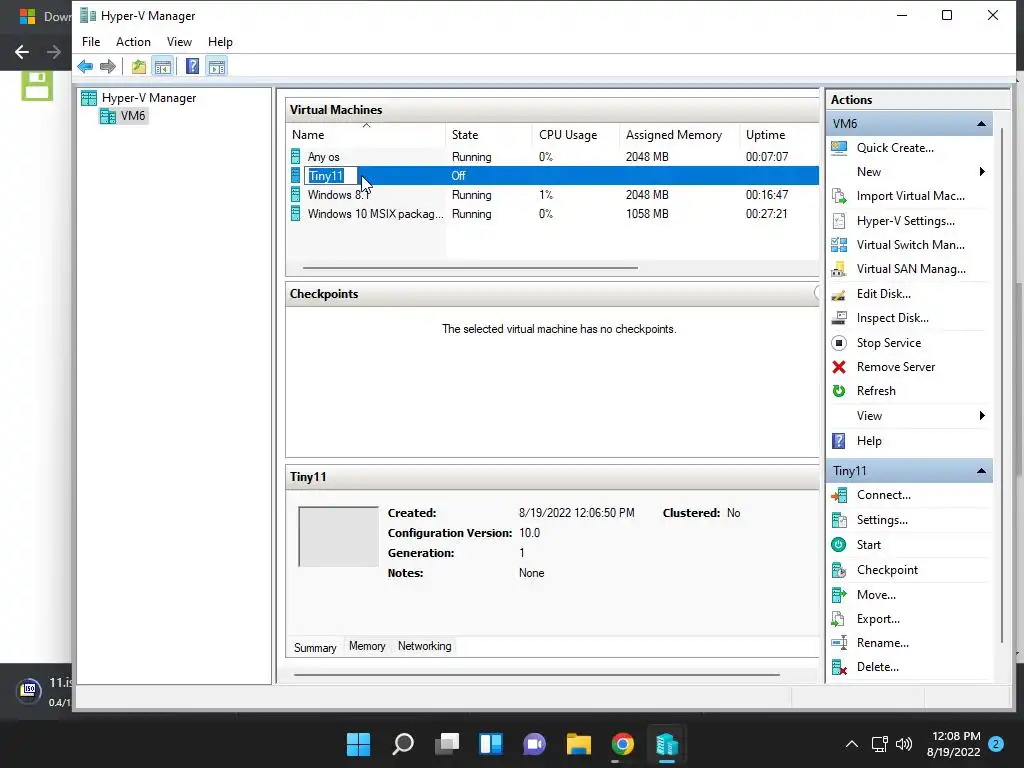The image size is (1024, 768).
Task: Open the View menu in menu bar
Action: [x=179, y=42]
